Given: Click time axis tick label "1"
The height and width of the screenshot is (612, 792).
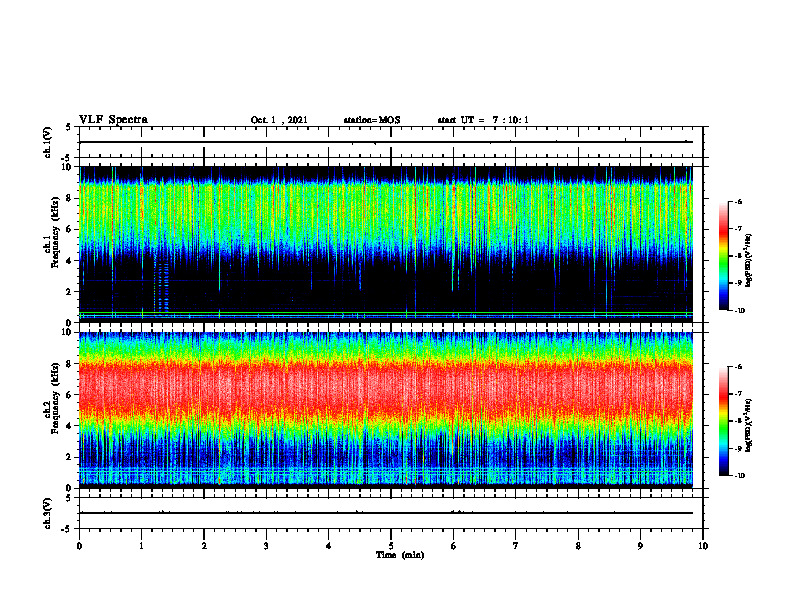Looking at the screenshot, I should pos(141,546).
